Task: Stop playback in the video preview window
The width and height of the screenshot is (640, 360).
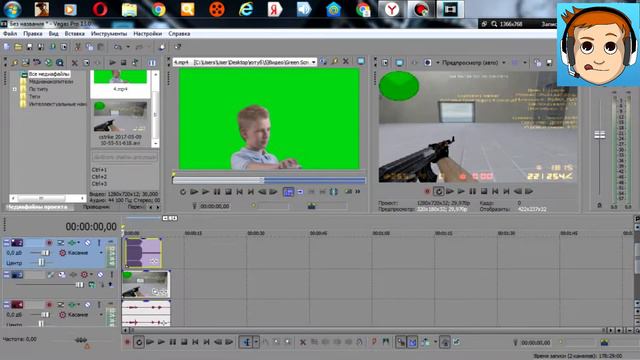Action: [484, 191]
